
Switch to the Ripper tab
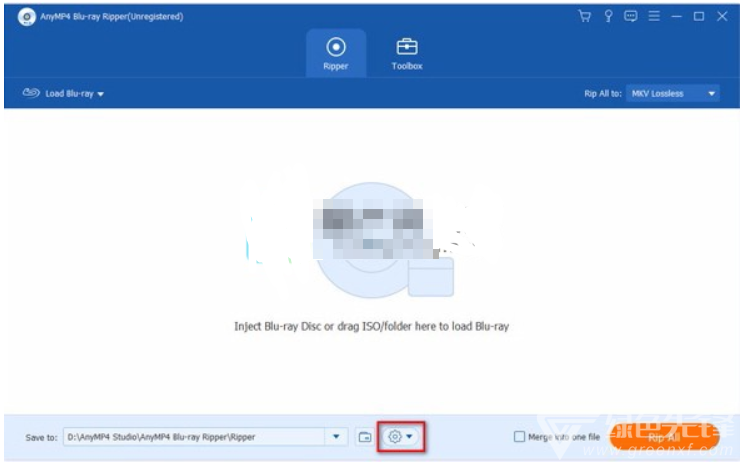coord(336,53)
